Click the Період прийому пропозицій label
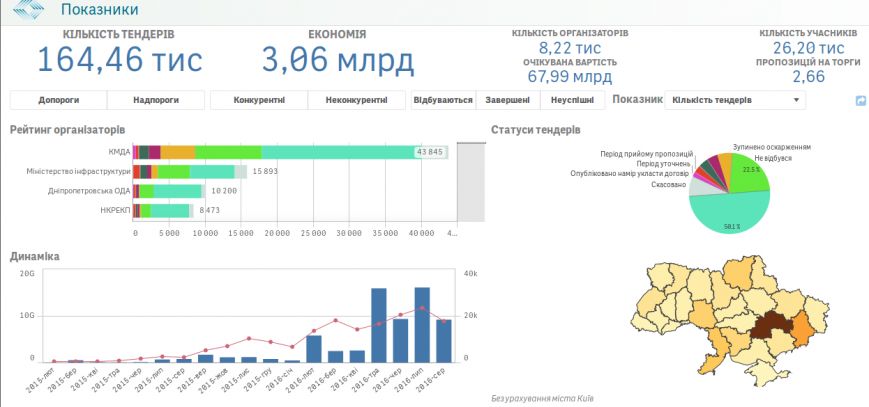 pyautogui.click(x=646, y=154)
